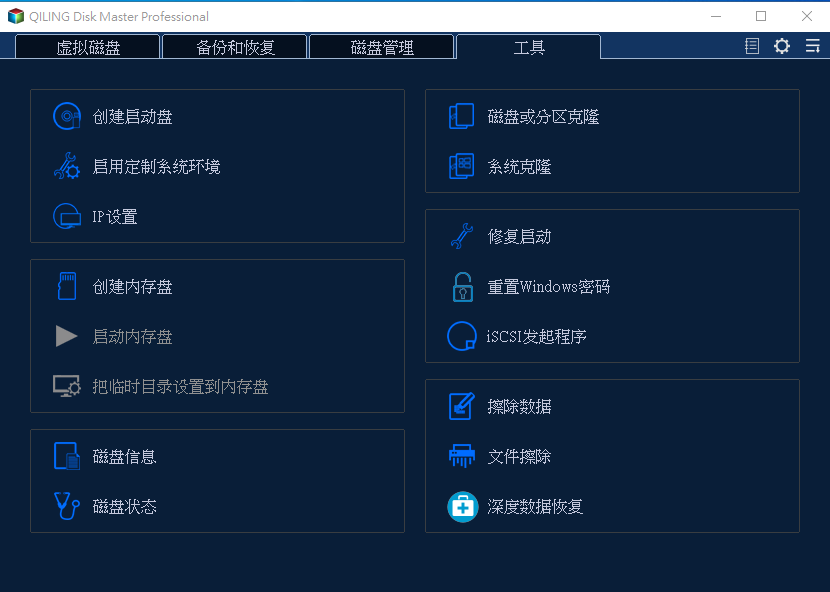
Task: Maximize the QILING Disk Master window
Action: click(x=761, y=16)
